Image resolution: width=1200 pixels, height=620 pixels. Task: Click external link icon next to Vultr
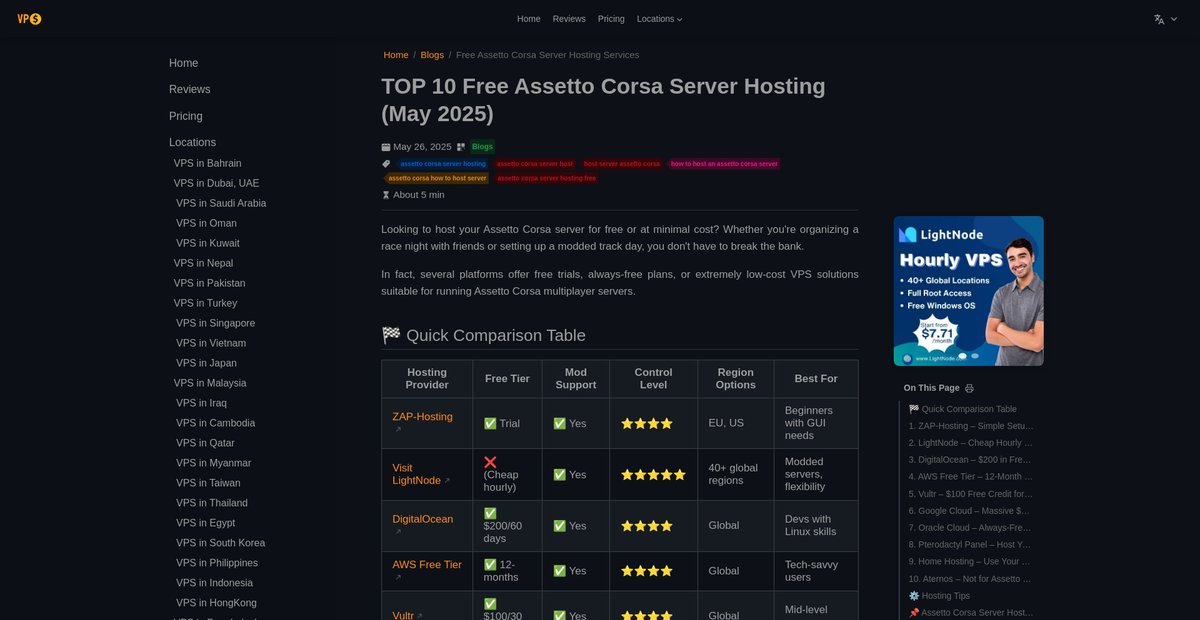pyautogui.click(x=420, y=617)
